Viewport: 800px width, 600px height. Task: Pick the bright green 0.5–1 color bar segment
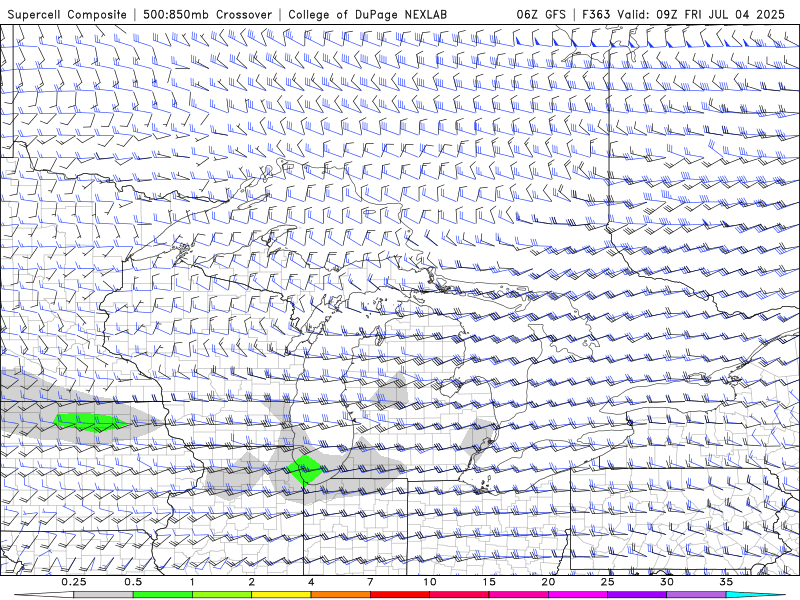coord(163,595)
